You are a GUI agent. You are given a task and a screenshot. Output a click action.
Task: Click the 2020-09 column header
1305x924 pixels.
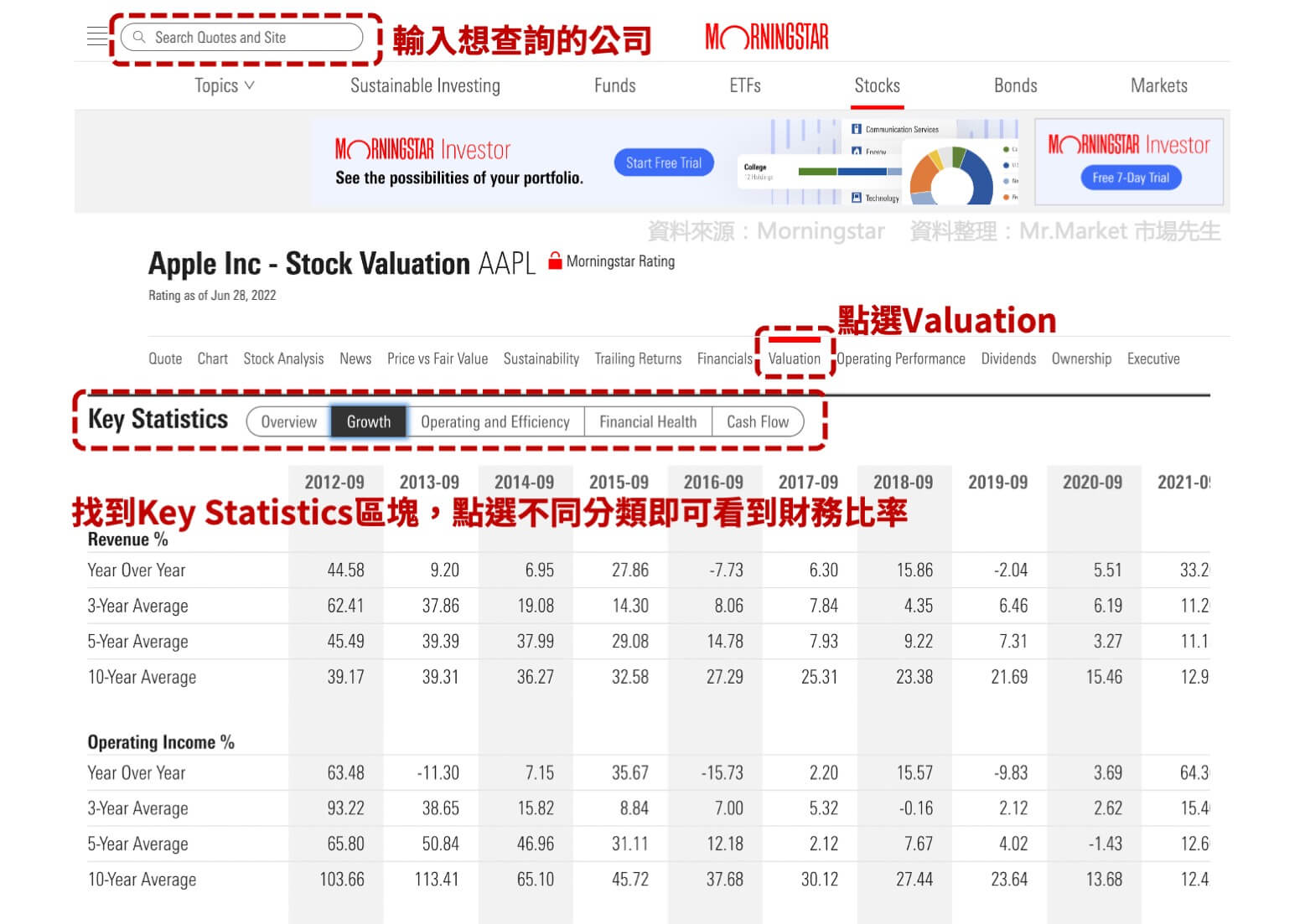click(x=1092, y=482)
